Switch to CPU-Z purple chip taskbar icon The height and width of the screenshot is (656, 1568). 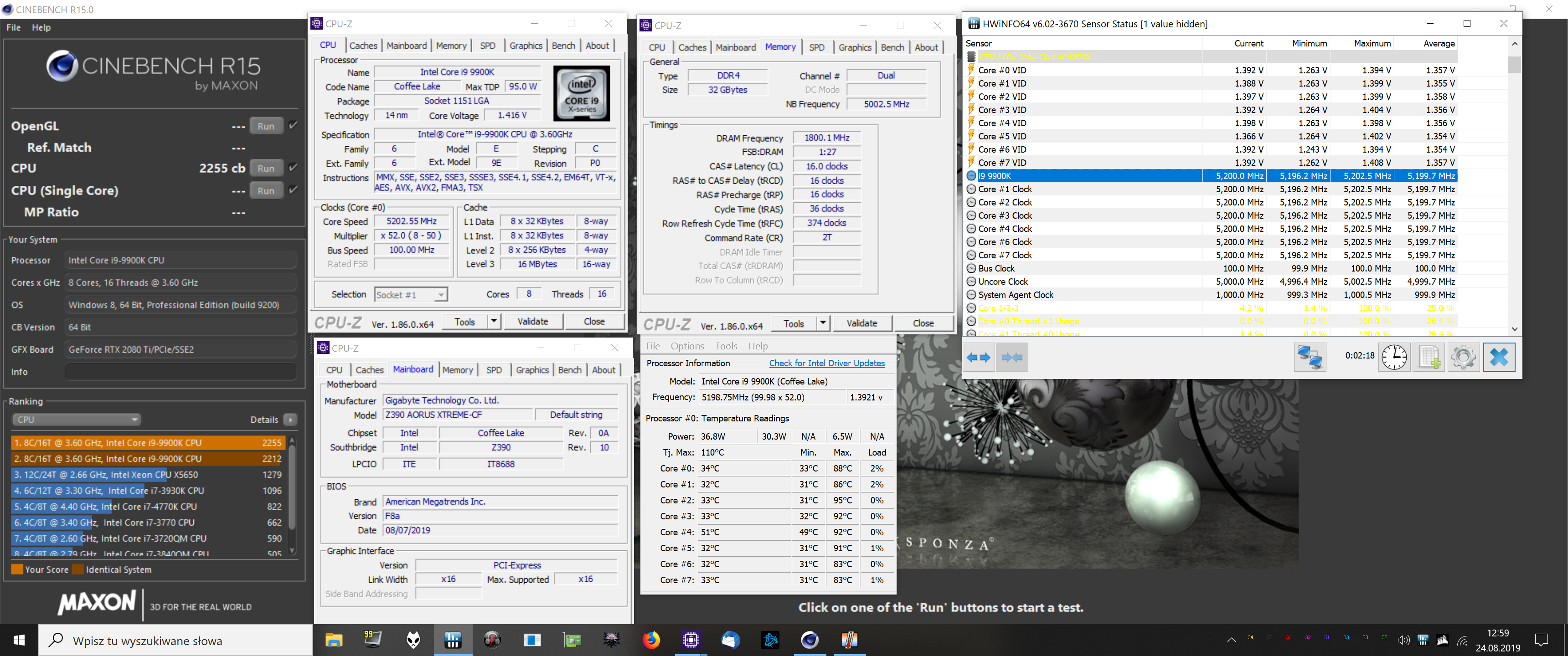click(x=690, y=640)
